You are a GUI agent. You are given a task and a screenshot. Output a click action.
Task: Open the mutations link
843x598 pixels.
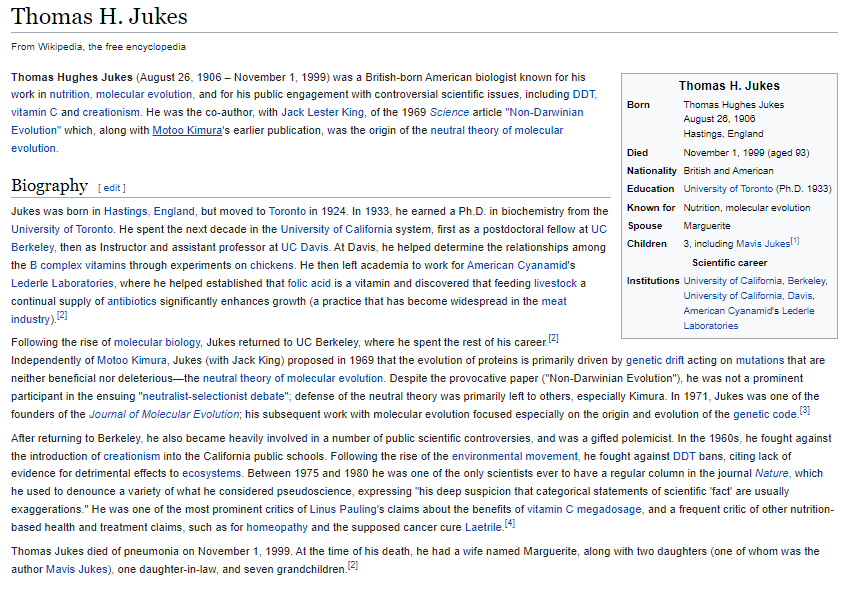[x=760, y=360]
